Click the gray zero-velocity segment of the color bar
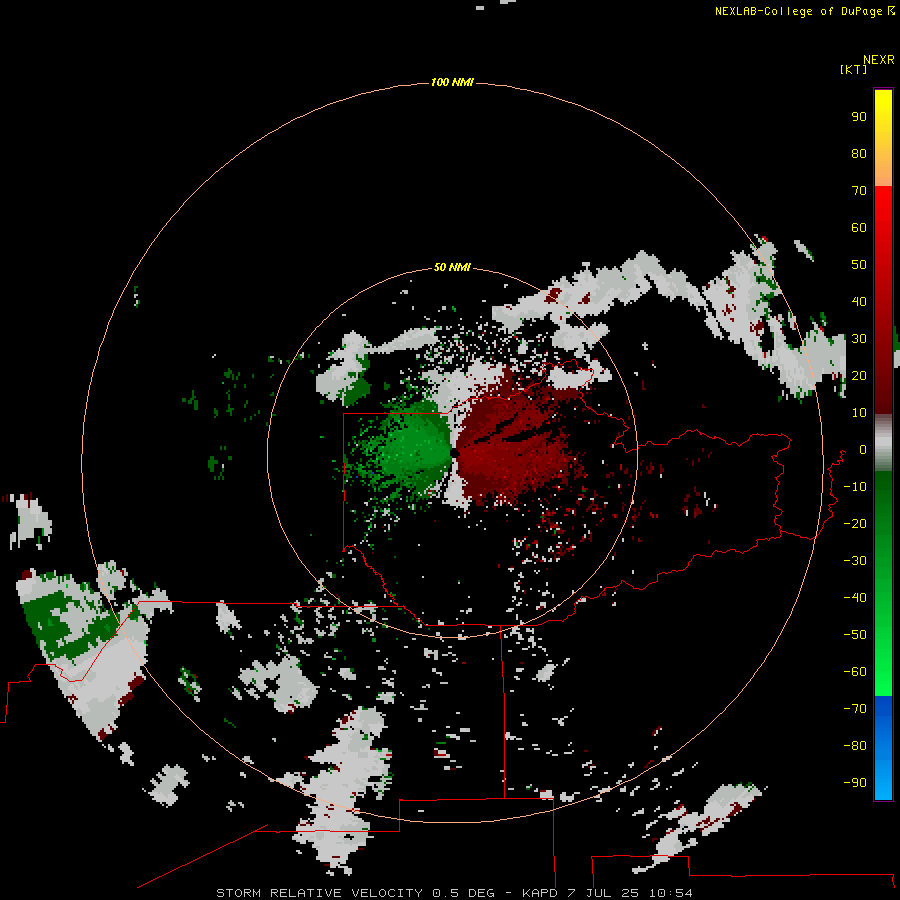Image resolution: width=900 pixels, height=900 pixels. (883, 443)
